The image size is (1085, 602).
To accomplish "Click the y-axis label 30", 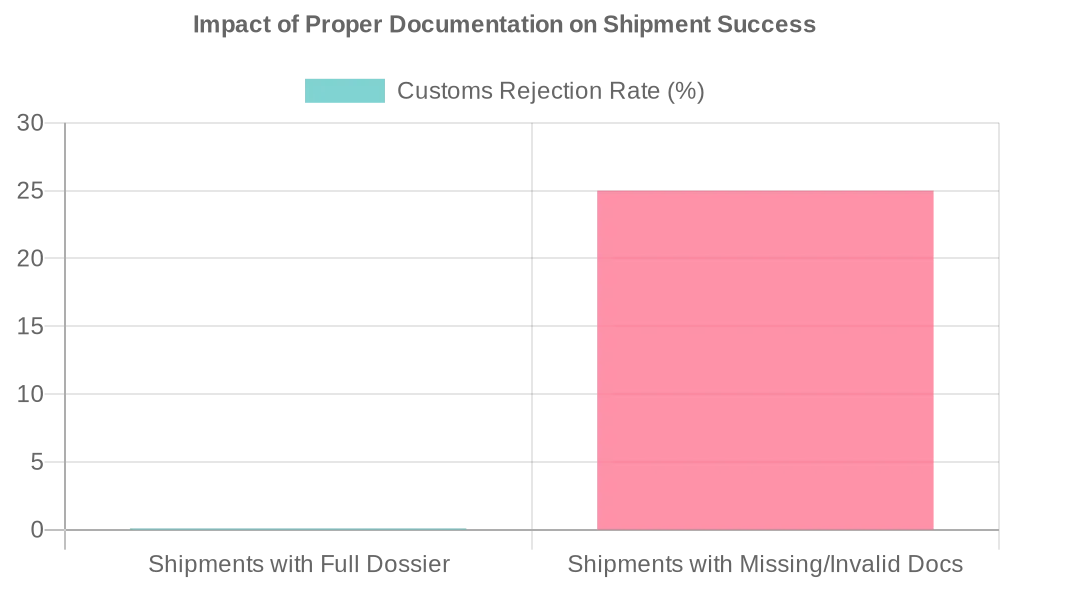I will tap(30, 123).
